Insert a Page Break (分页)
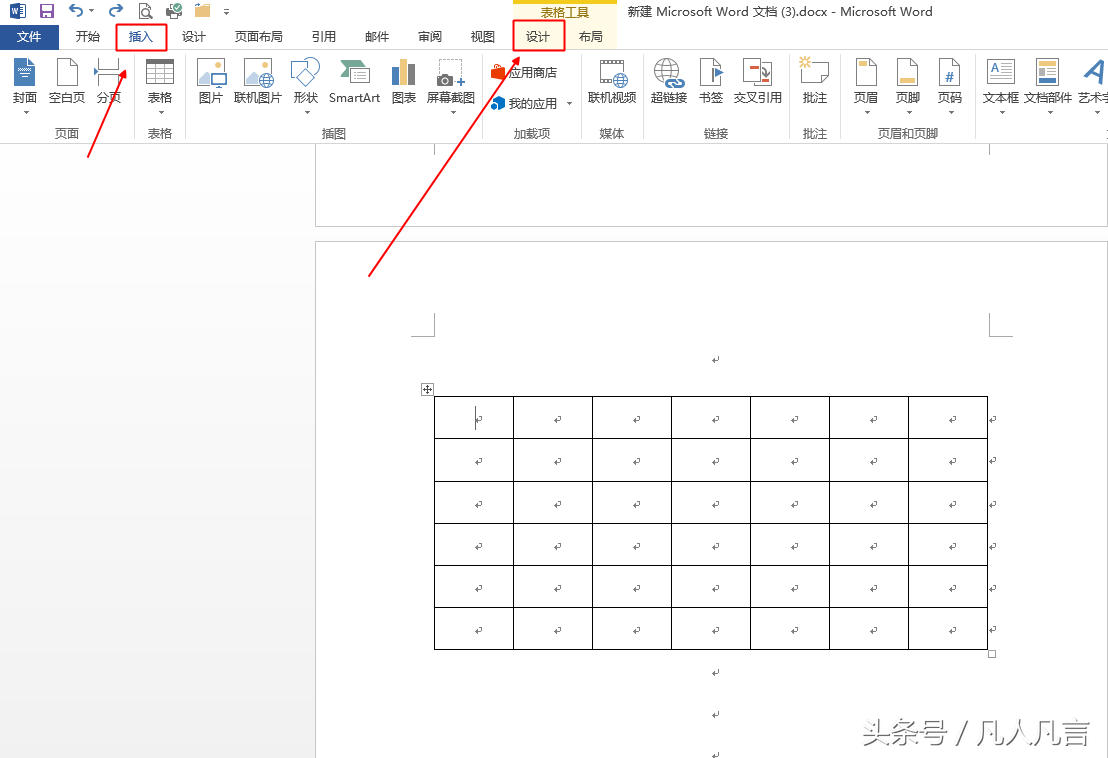Screen dimensions: 1108x758 click(108, 81)
